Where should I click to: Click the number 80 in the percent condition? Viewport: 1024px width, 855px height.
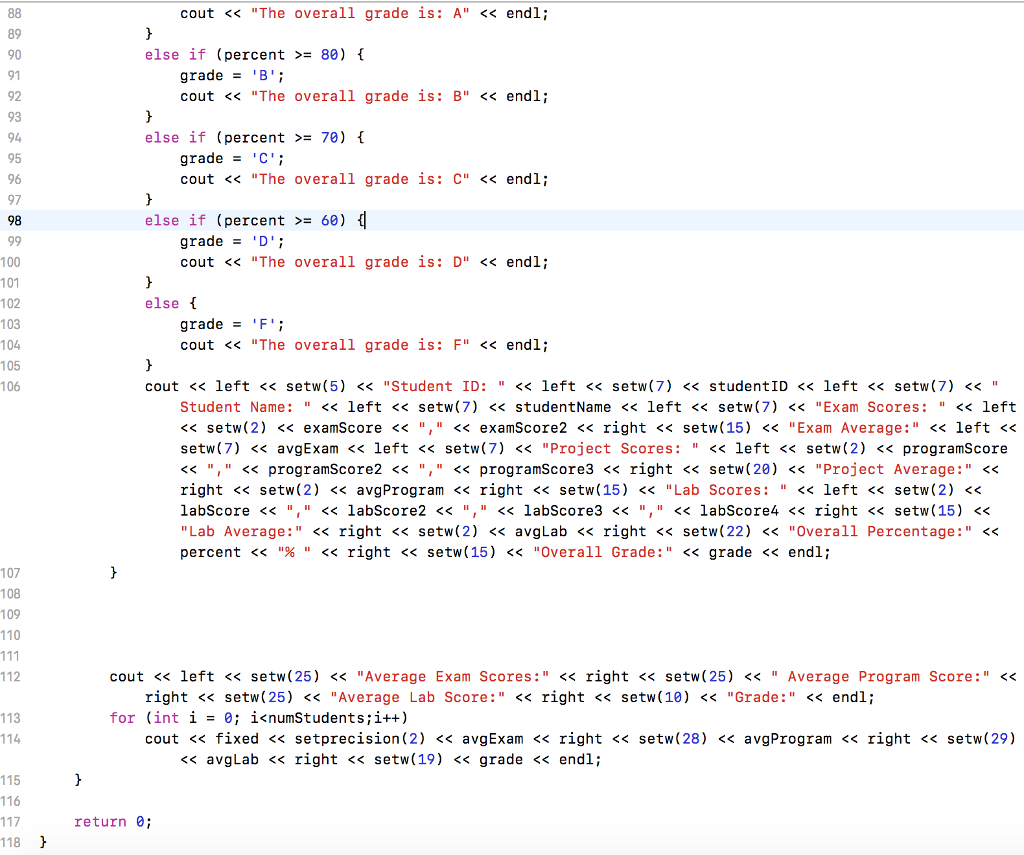[x=329, y=55]
